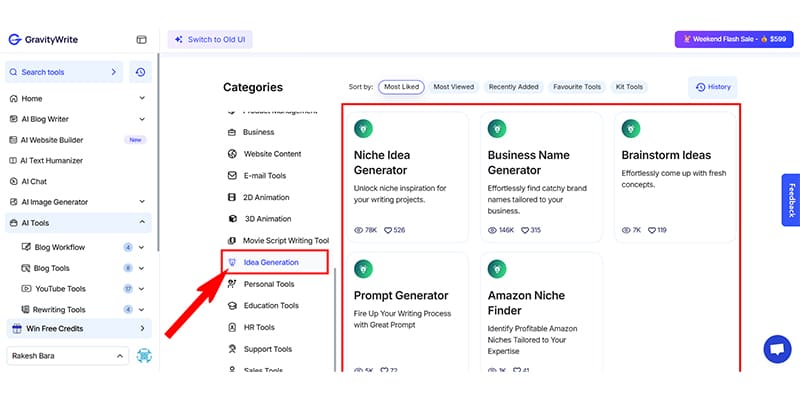This screenshot has height=400, width=800.
Task: Click the E-mail Tools envelope icon
Action: click(232, 176)
